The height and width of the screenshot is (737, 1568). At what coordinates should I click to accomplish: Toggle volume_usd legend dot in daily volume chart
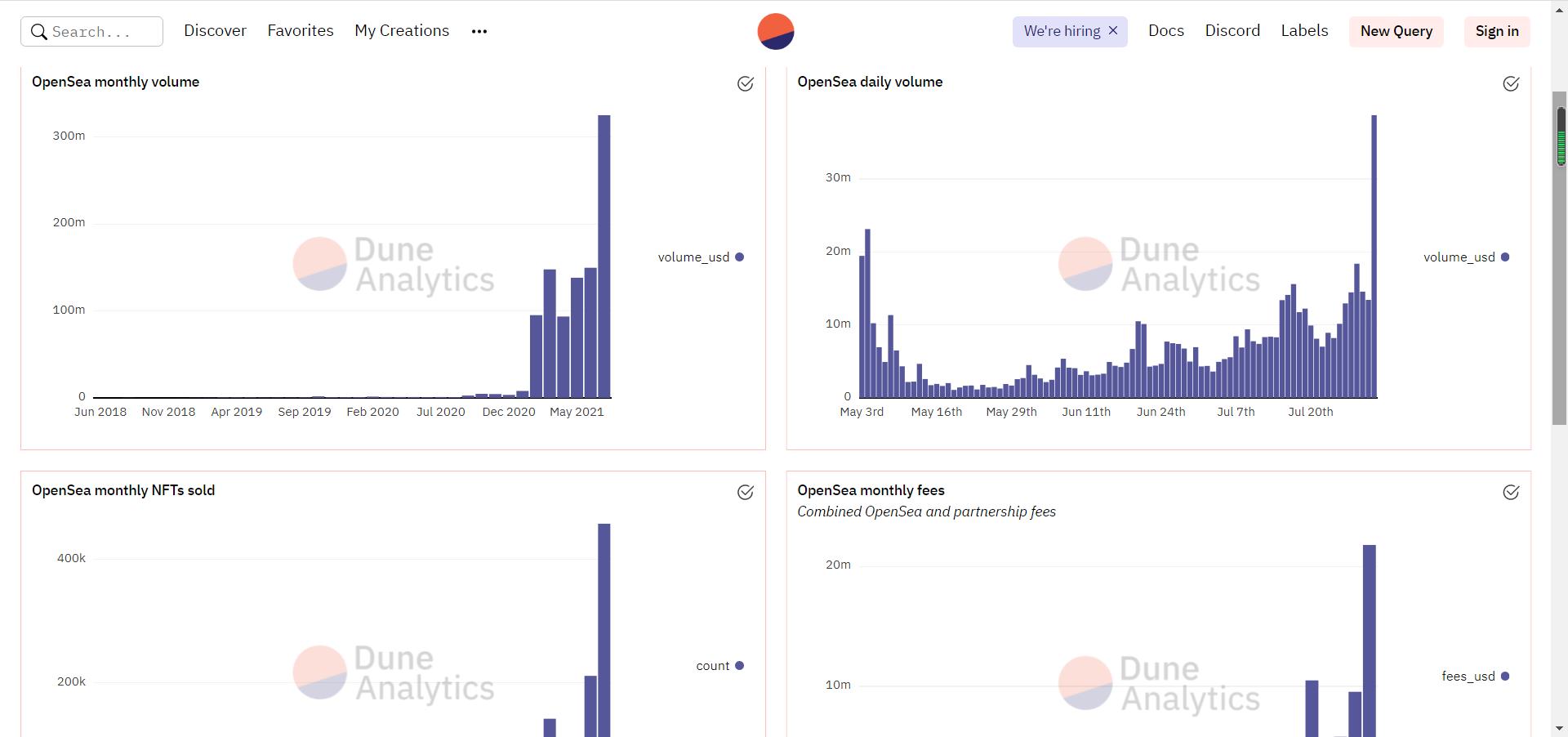point(1505,257)
